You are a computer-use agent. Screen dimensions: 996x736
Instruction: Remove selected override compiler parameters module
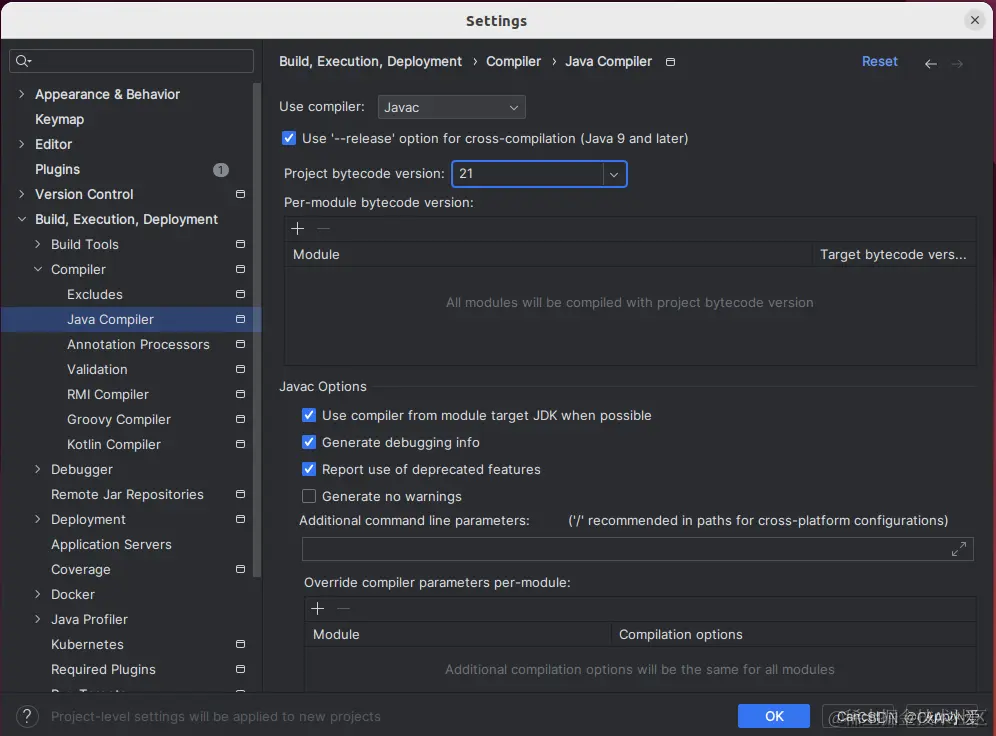[344, 608]
